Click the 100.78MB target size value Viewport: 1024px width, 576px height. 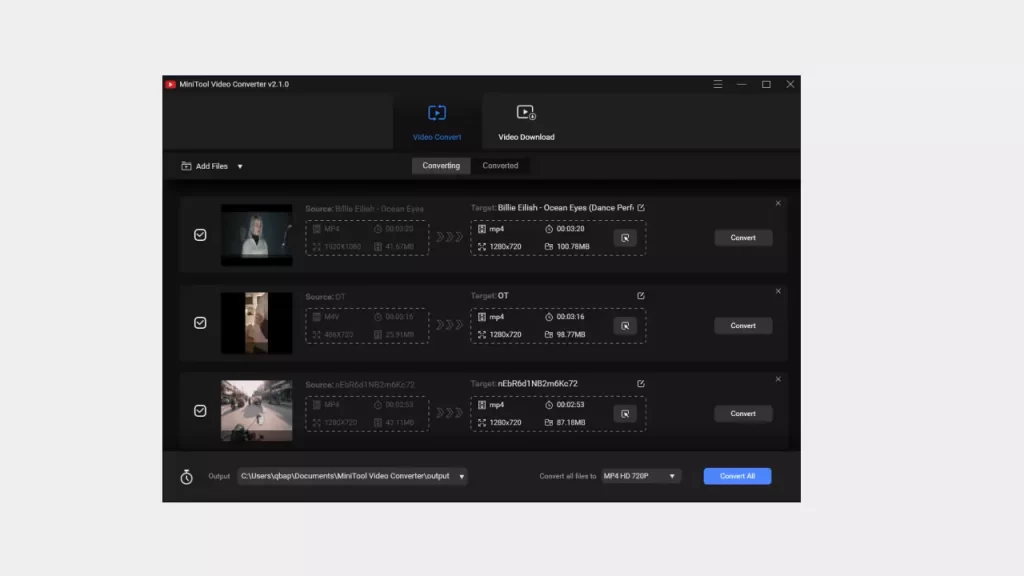(573, 247)
